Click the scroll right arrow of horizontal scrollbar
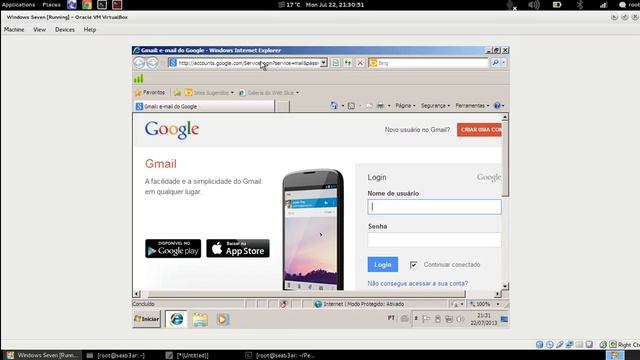Image resolution: width=640 pixels, height=360 pixels. (x=498, y=294)
